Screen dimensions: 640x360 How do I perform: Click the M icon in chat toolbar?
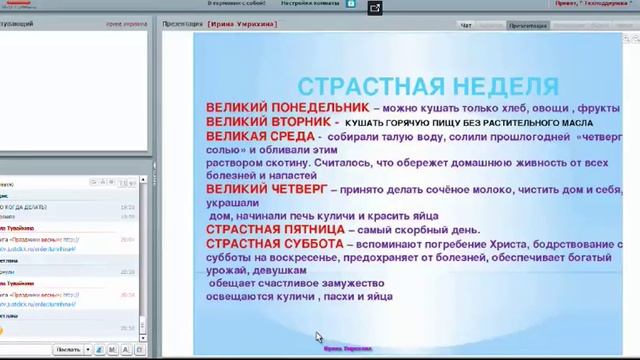(x=113, y=350)
